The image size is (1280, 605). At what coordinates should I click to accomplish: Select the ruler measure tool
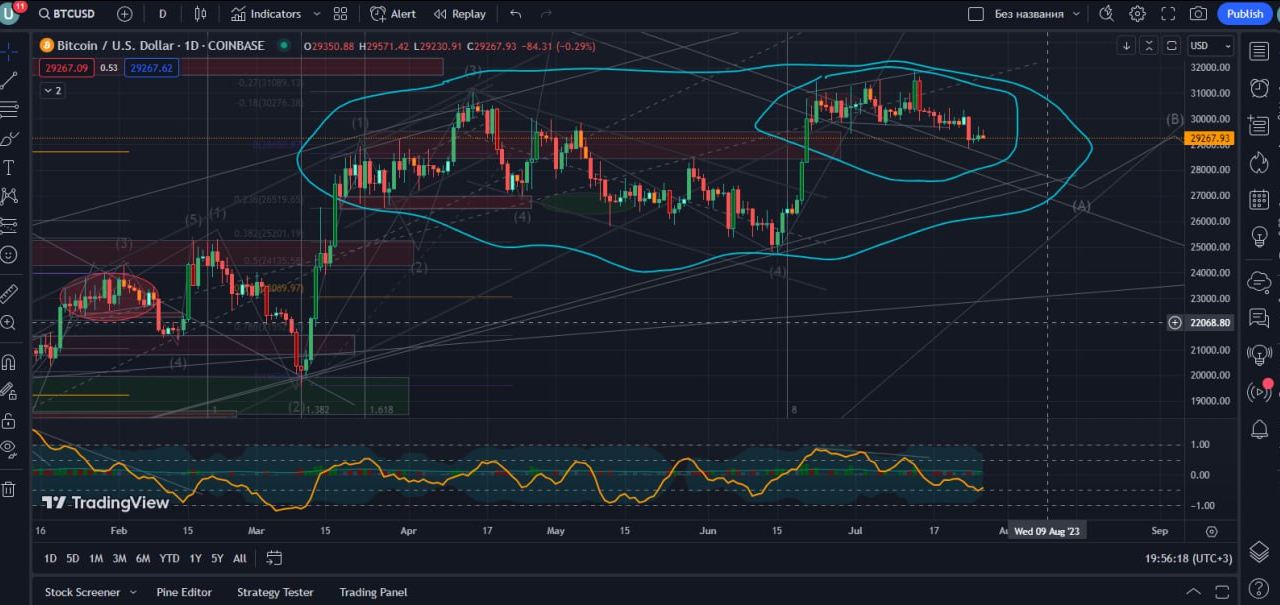tap(9, 294)
